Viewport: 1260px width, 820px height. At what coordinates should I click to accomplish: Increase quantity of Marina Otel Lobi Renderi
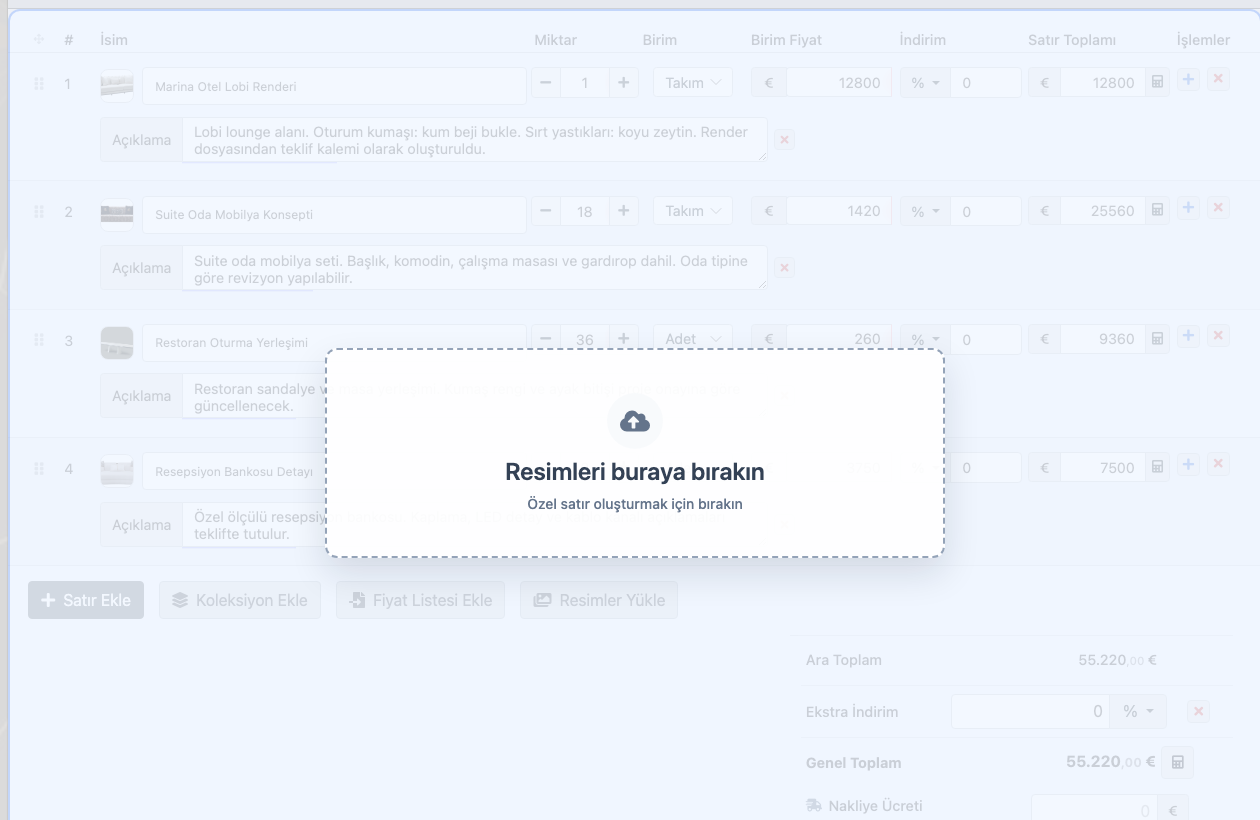click(624, 82)
